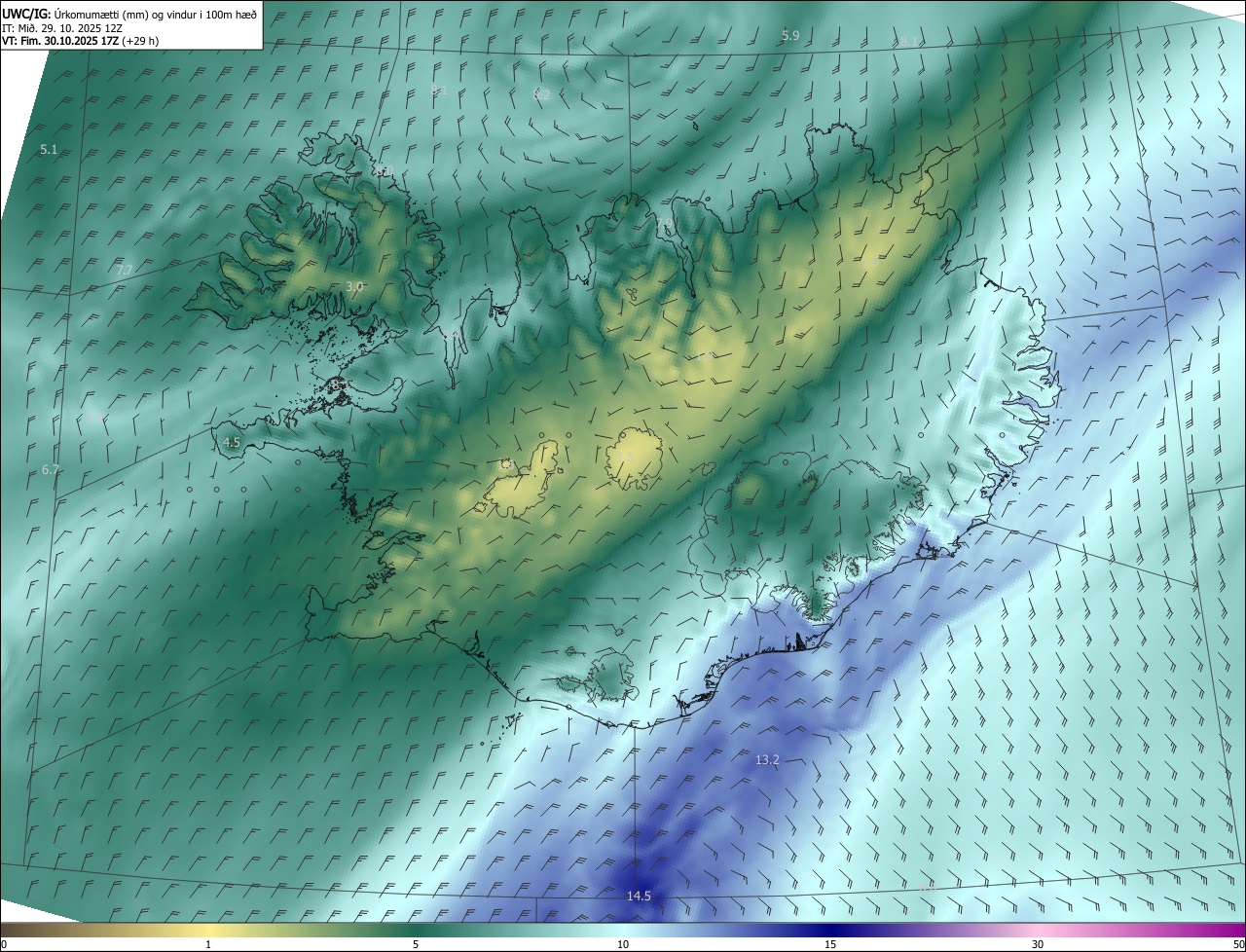Click the 30 tick on the color scale

point(1038,944)
